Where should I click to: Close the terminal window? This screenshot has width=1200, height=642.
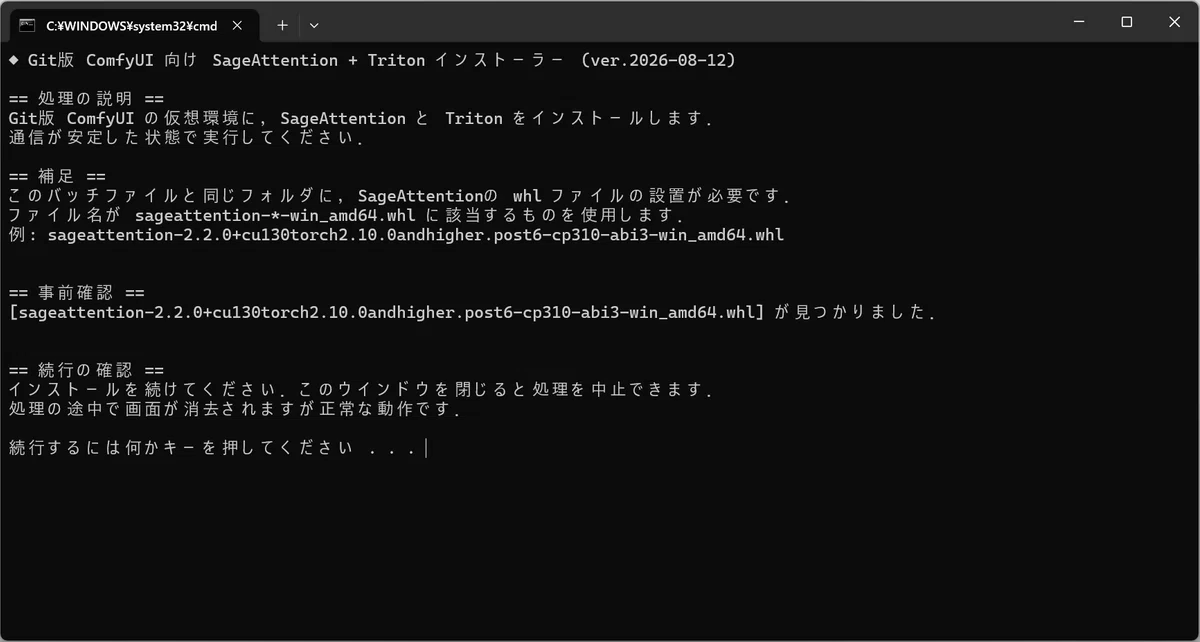[1173, 21]
